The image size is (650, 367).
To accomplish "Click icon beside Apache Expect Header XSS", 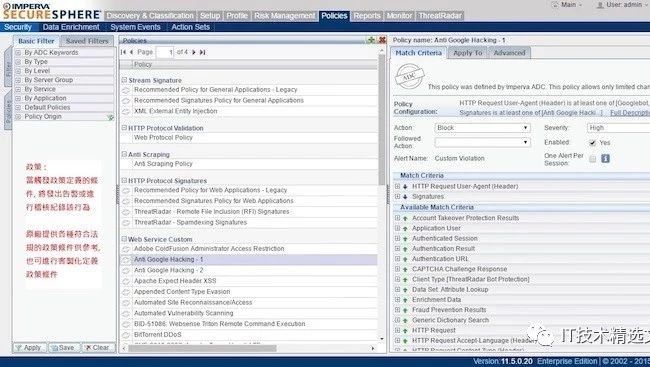I will pyautogui.click(x=126, y=281).
